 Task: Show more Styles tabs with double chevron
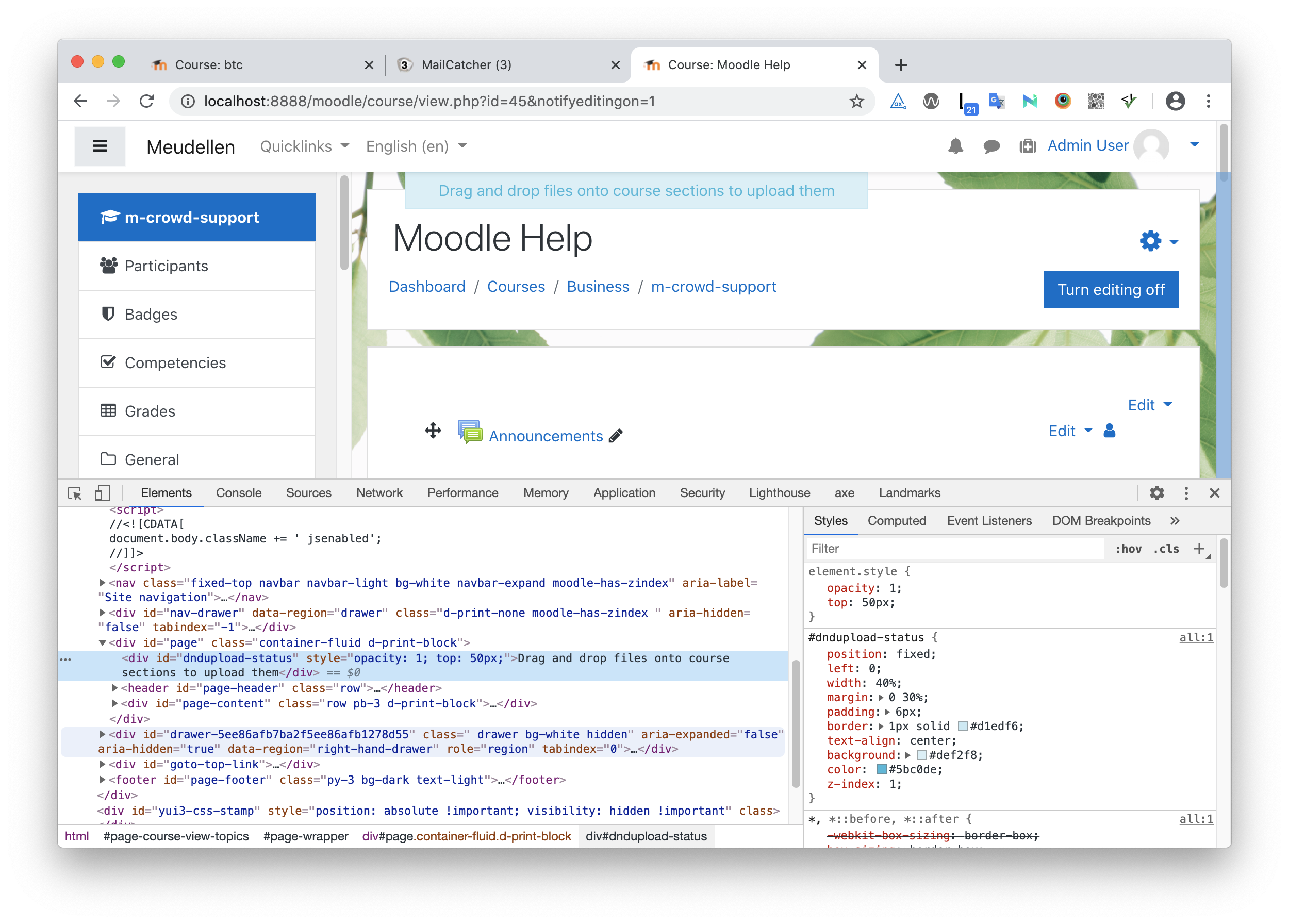(x=1175, y=521)
